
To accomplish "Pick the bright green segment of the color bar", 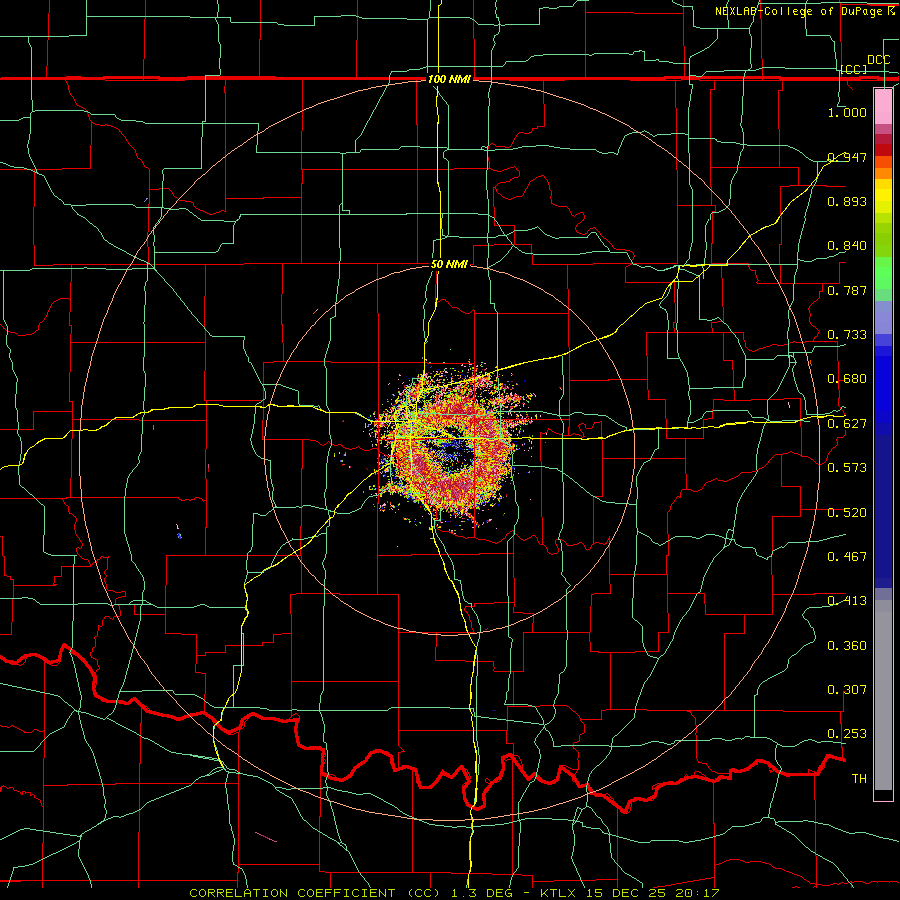I will [883, 274].
